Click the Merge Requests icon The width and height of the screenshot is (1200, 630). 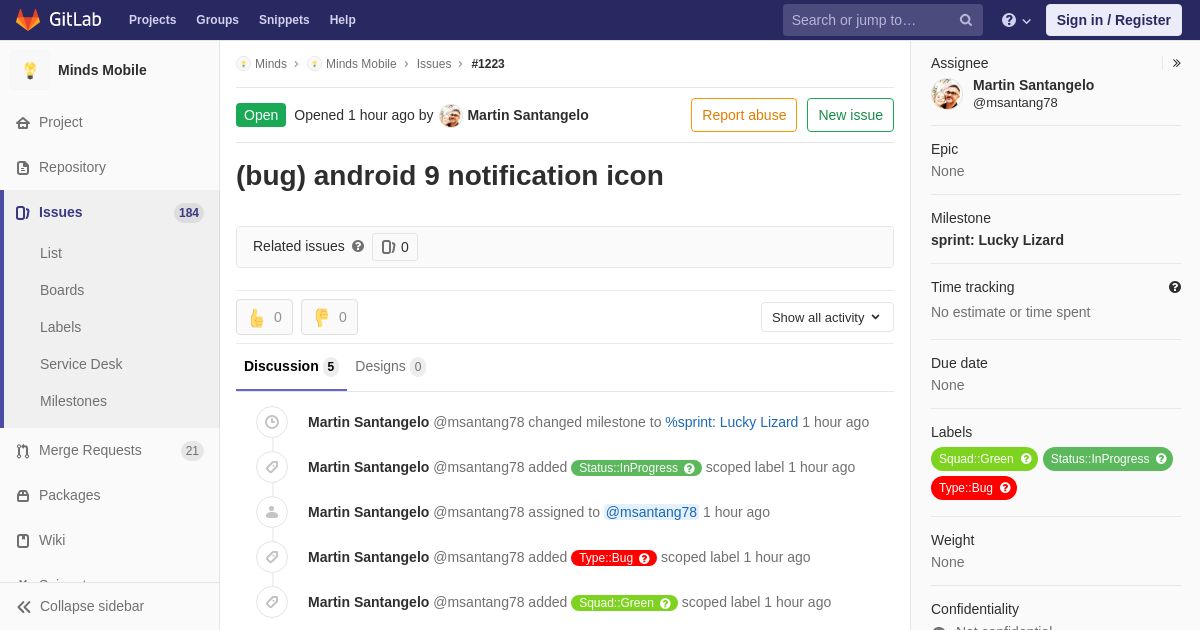[23, 450]
